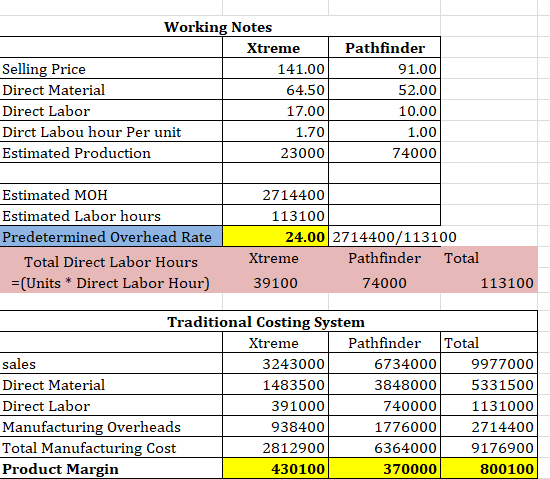The image size is (550, 479).
Task: Select the 39100 Xtreme labor hours value
Action: (275, 283)
